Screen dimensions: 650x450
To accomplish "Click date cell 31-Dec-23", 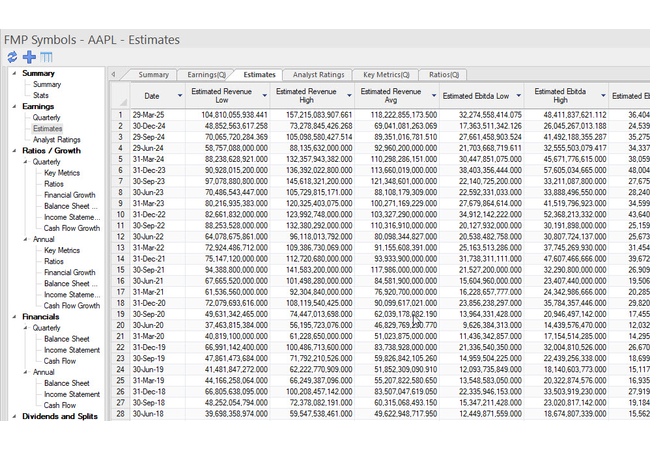I will [x=158, y=170].
